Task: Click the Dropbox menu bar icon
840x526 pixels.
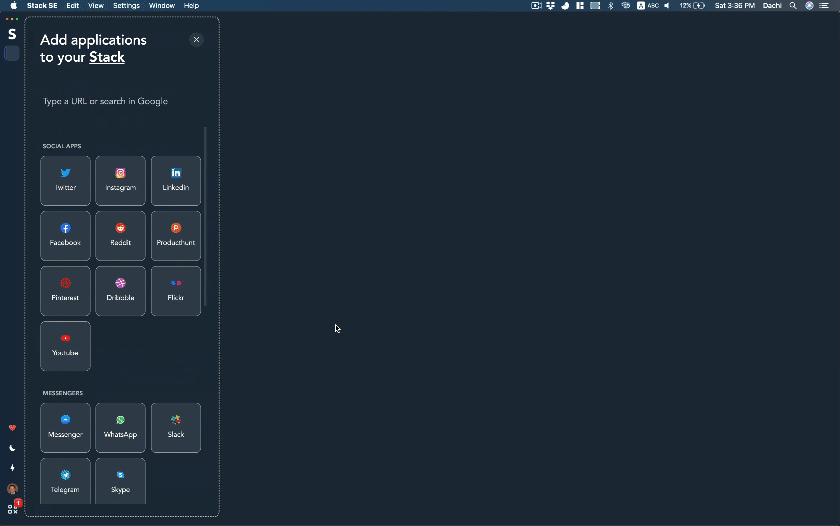Action: pyautogui.click(x=550, y=5)
